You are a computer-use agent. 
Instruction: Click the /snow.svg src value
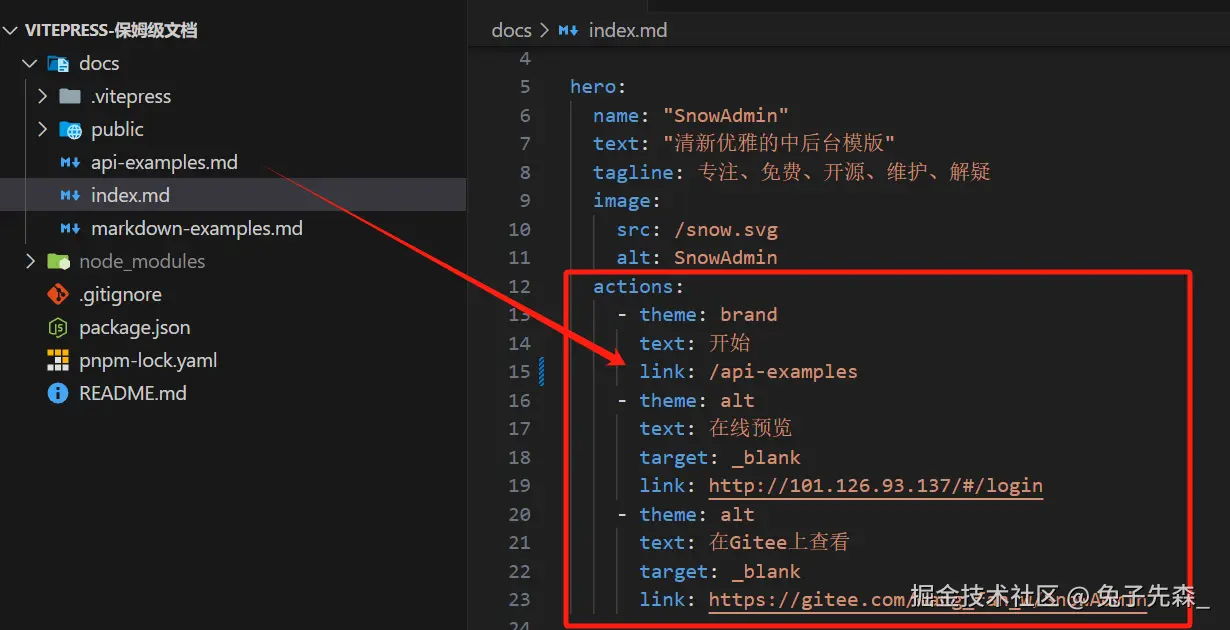click(726, 230)
